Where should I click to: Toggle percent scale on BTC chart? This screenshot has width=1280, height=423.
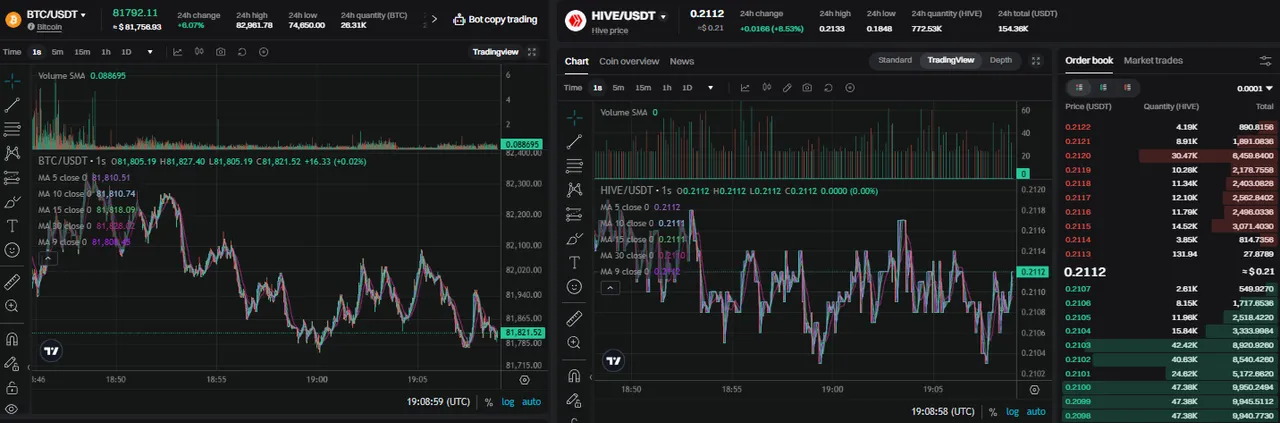[489, 402]
